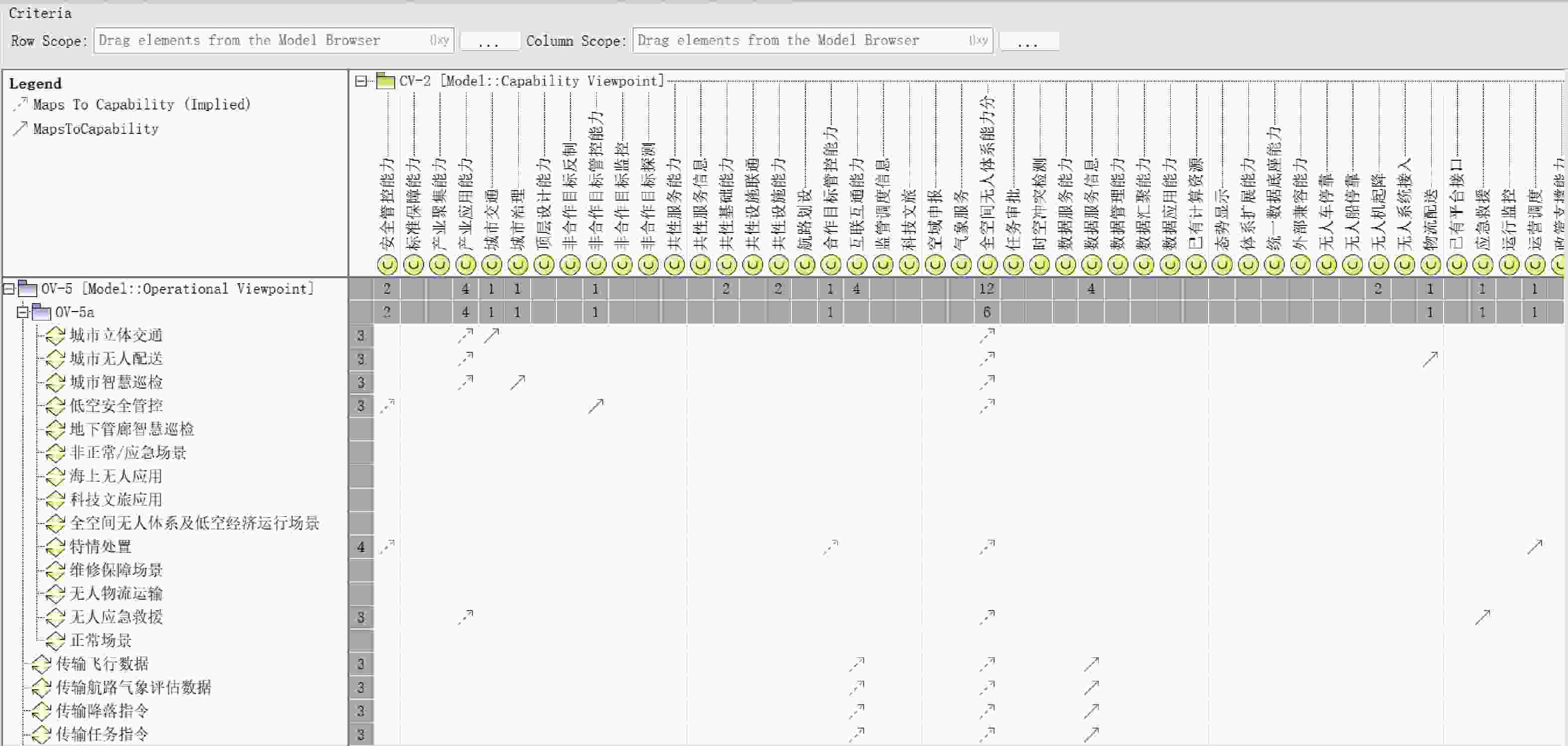Viewport: 1568px width, 746px height.
Task: Click the 安全管控能力 capability column icon
Action: pos(387,265)
